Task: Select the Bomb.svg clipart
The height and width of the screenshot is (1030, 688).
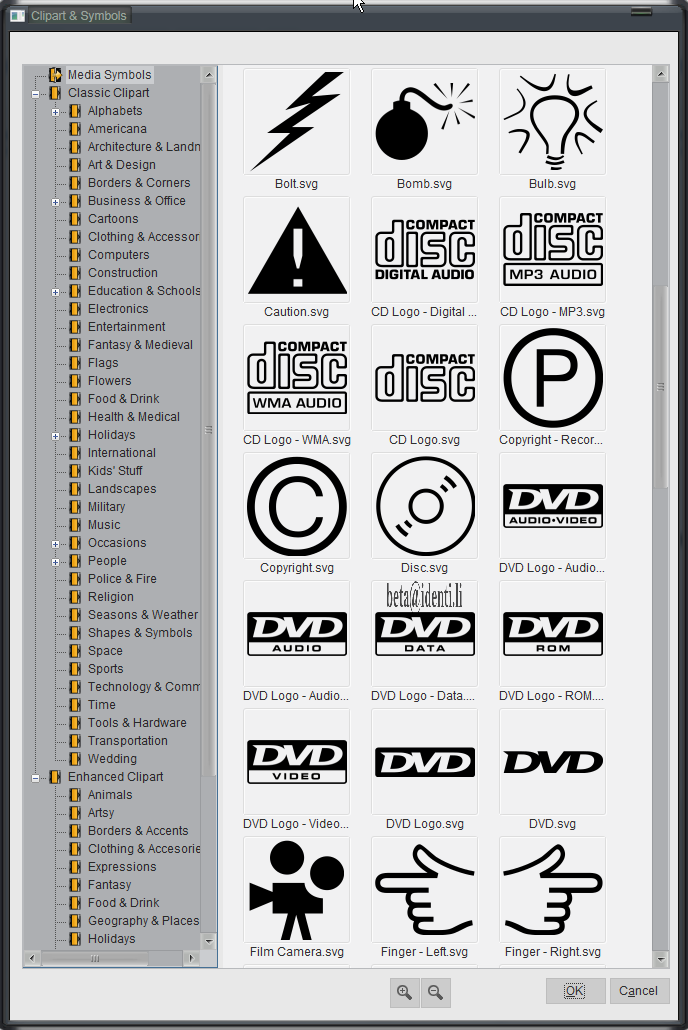Action: coord(424,122)
